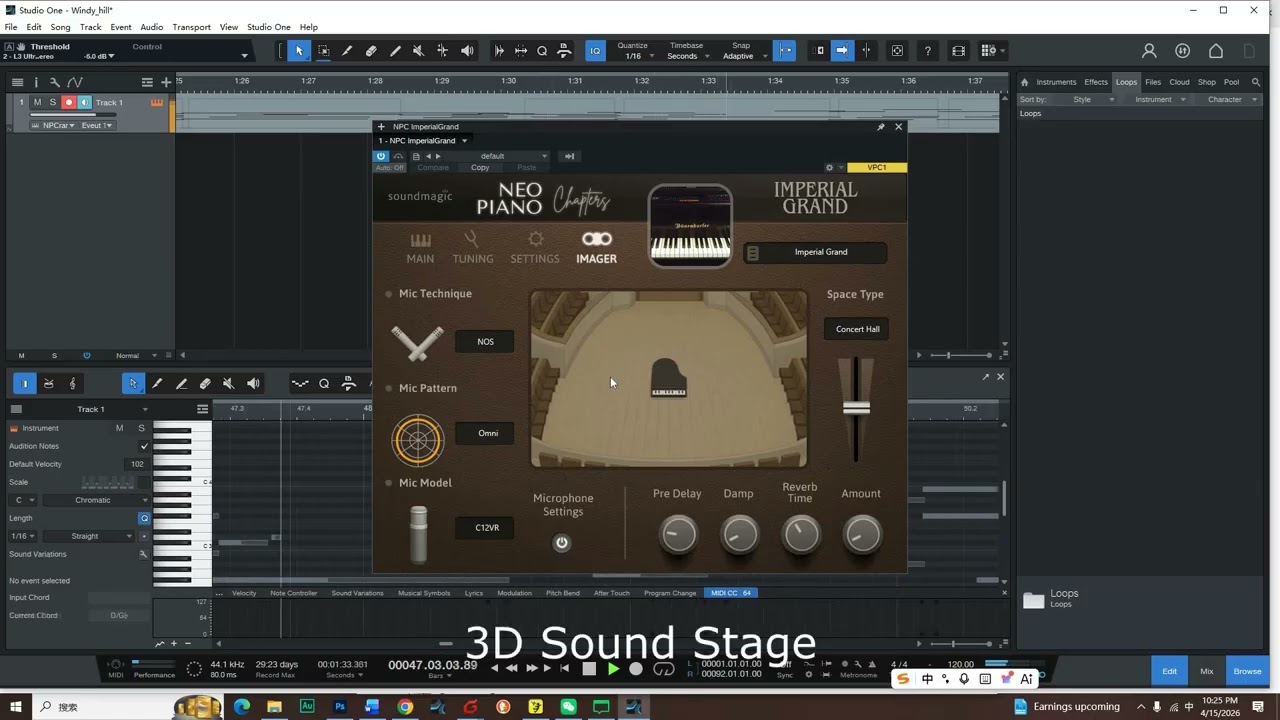Switch to drum editor view icon
The height and width of the screenshot is (720, 1280).
coord(48,383)
